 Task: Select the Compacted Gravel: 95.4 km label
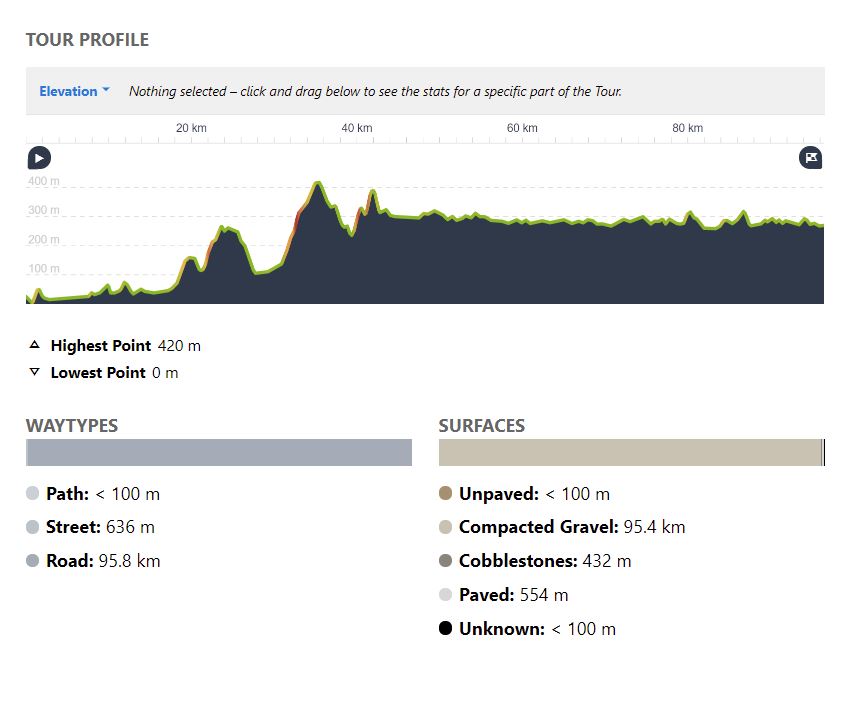pos(572,527)
